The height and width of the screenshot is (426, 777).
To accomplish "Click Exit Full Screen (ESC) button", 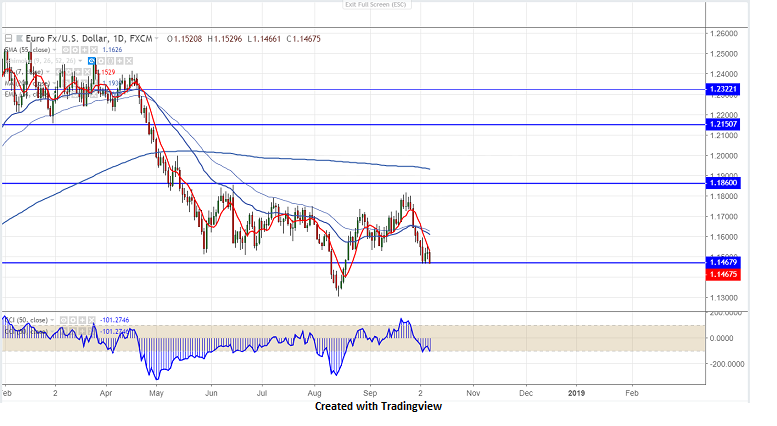I will [x=376, y=4].
